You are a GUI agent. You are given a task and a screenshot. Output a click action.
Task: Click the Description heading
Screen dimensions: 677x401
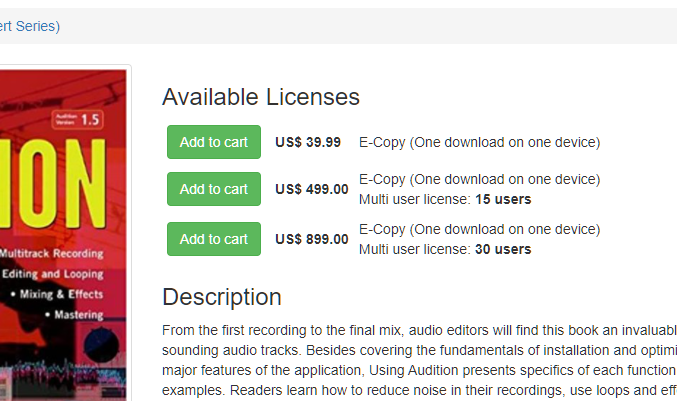(221, 297)
